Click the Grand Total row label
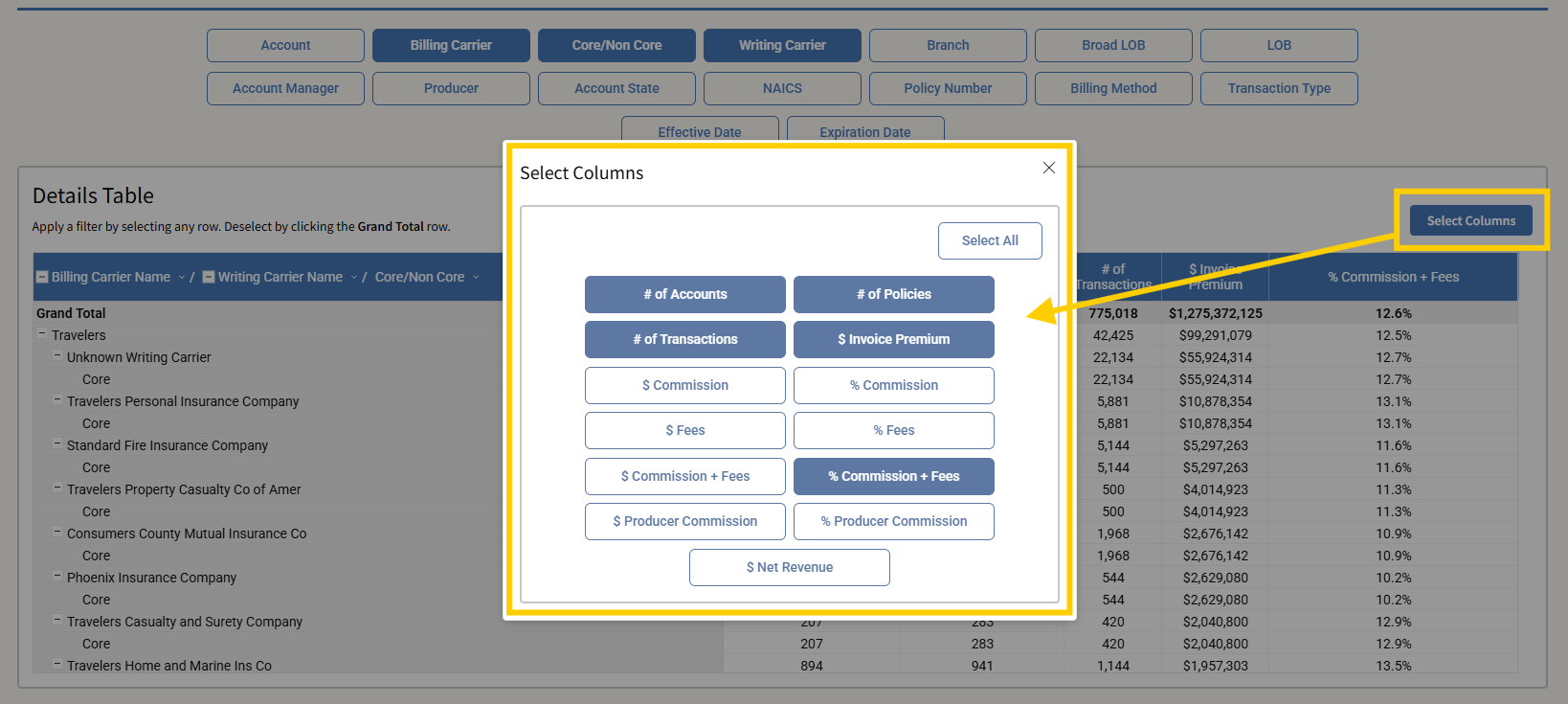The width and height of the screenshot is (1568, 704). tap(71, 313)
